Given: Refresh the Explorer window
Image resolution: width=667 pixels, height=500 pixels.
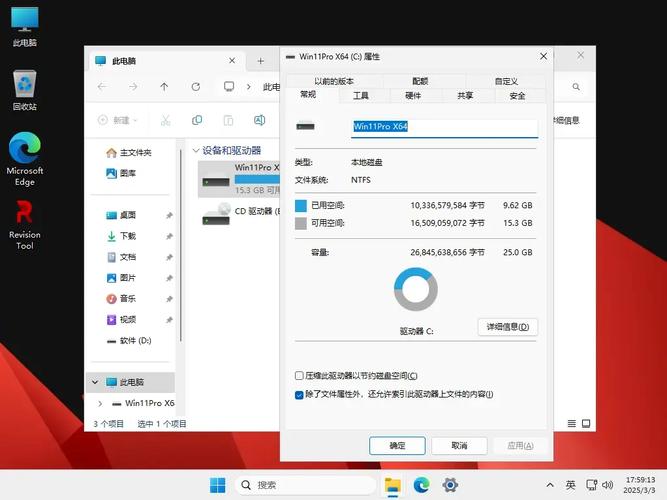Looking at the screenshot, I should (x=196, y=87).
